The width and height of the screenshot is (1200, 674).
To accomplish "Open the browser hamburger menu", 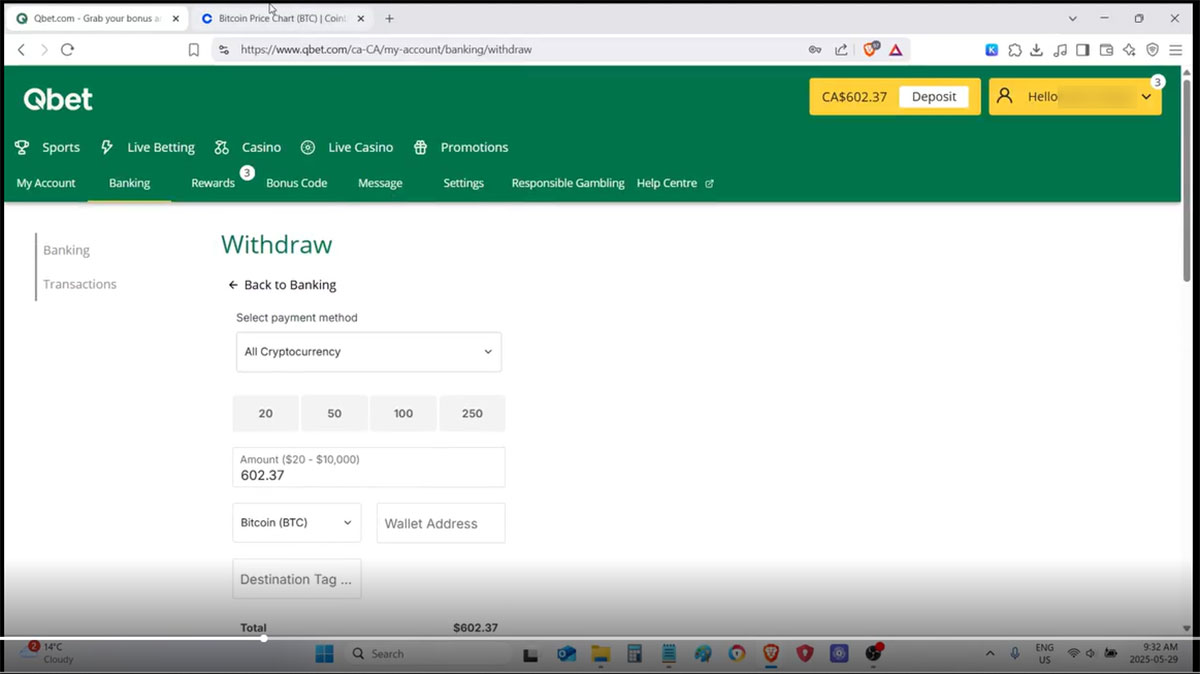I will click(1175, 49).
